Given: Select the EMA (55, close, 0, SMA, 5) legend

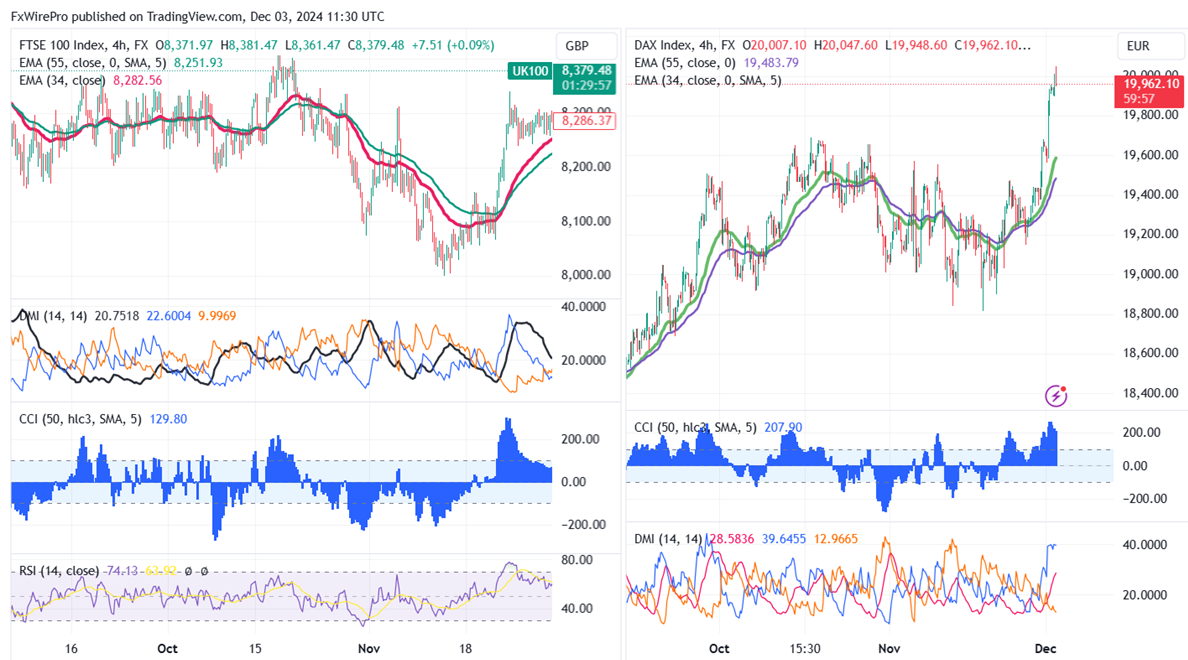Looking at the screenshot, I should [x=92, y=63].
